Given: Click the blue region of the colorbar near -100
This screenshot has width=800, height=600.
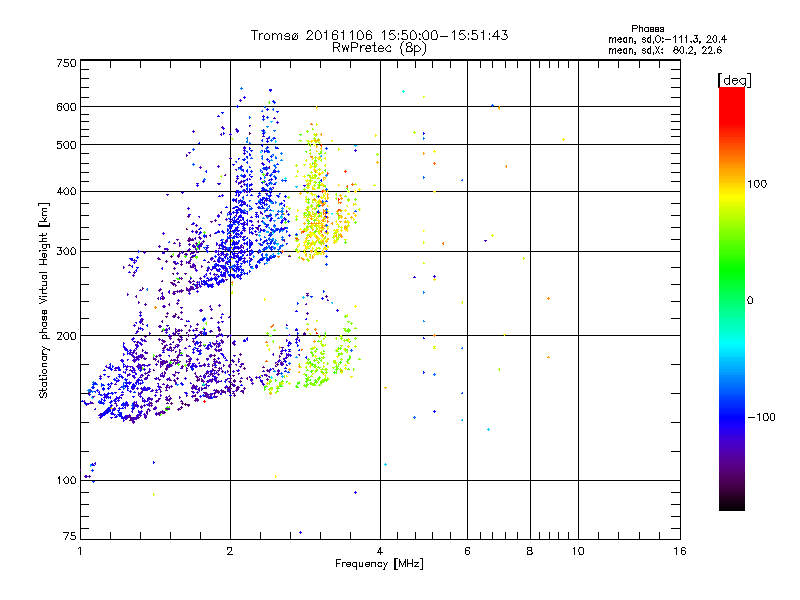Looking at the screenshot, I should point(732,416).
